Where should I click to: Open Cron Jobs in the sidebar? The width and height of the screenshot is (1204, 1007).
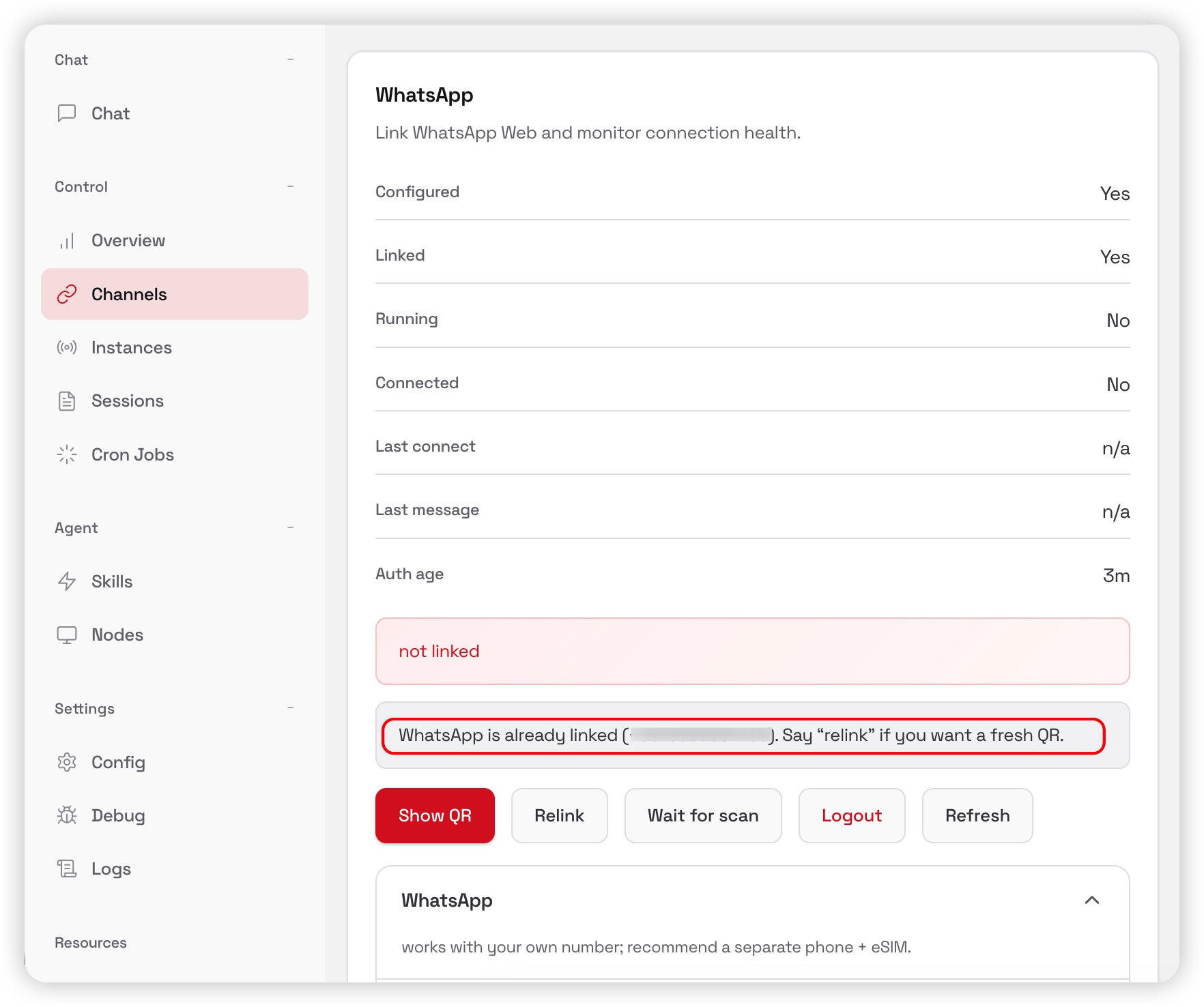175,454
